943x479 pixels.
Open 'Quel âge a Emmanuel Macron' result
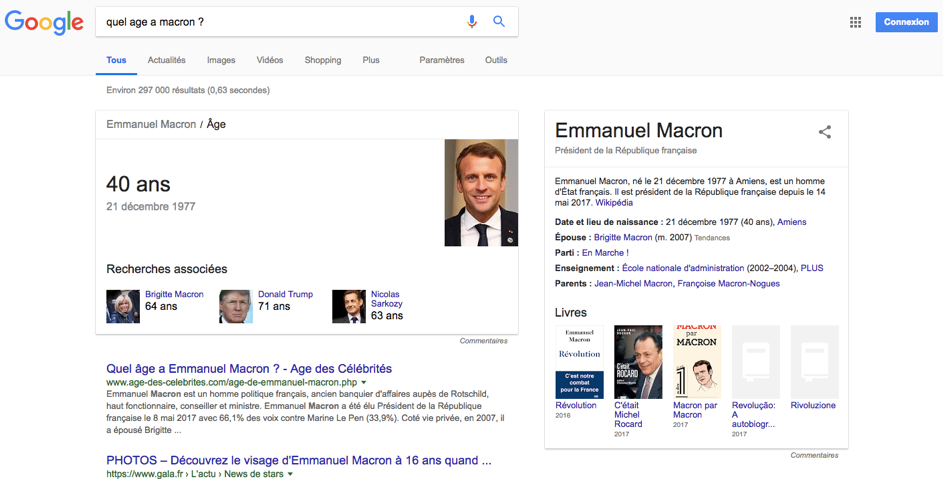click(x=249, y=369)
